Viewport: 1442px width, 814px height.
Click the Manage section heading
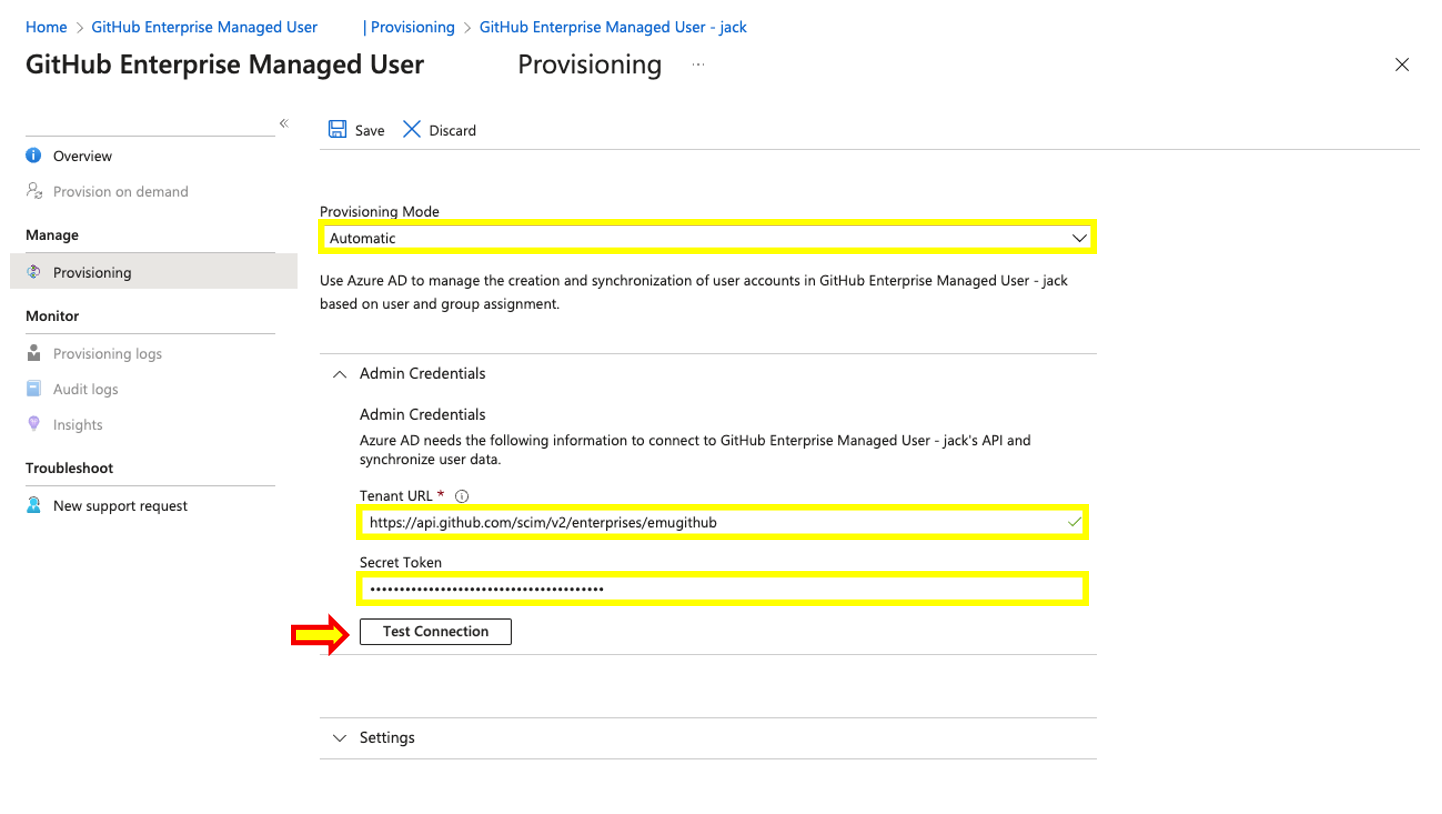coord(52,235)
